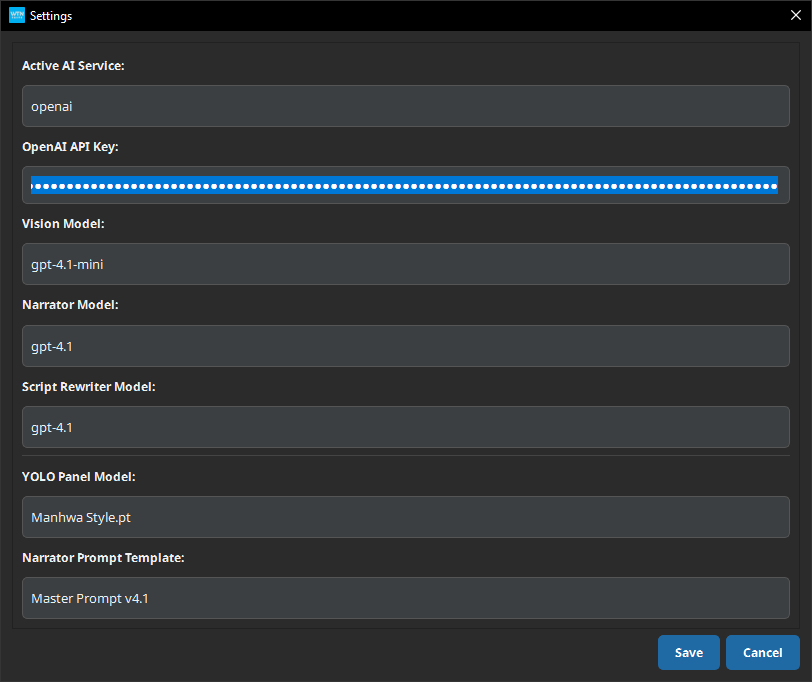The image size is (812, 682).
Task: Open the Narrator Prompt Template selector
Action: click(405, 598)
